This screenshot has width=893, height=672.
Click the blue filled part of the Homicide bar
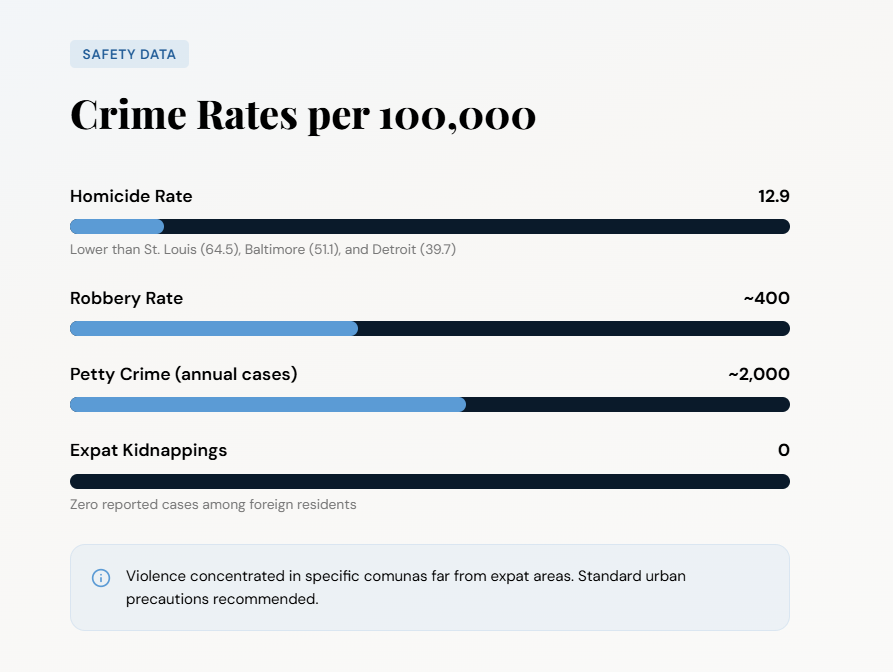coord(116,226)
